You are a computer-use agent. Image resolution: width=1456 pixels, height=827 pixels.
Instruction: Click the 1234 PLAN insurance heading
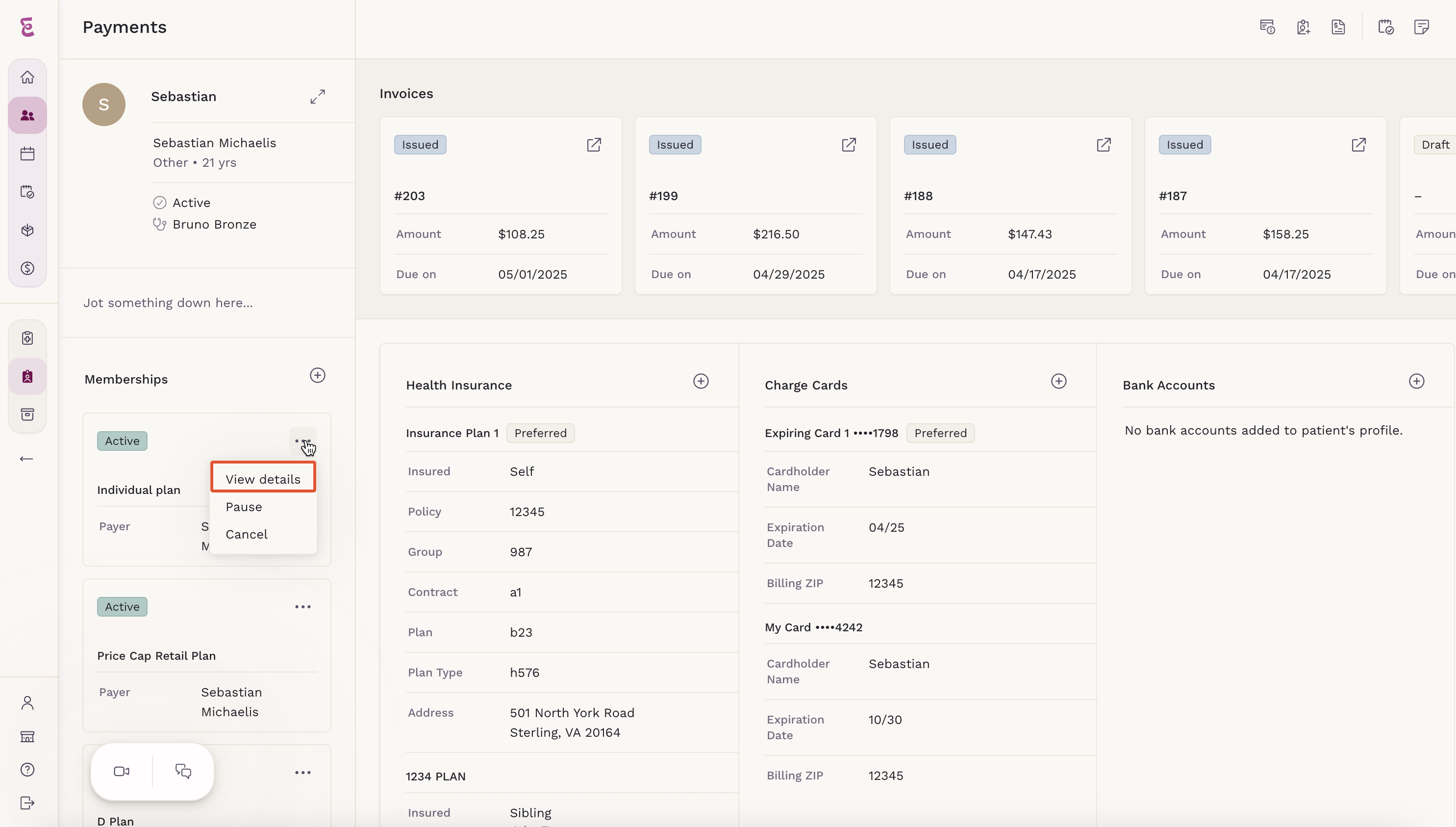[x=435, y=776]
